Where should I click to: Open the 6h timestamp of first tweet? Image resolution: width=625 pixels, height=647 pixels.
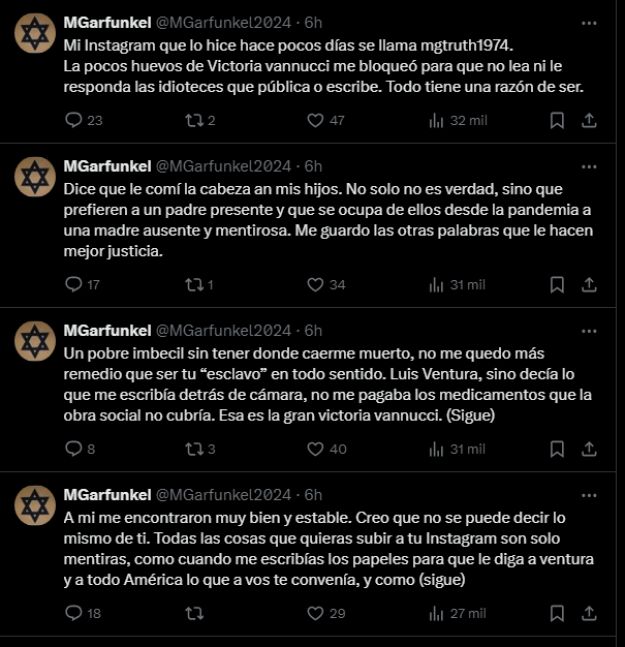click(x=313, y=22)
